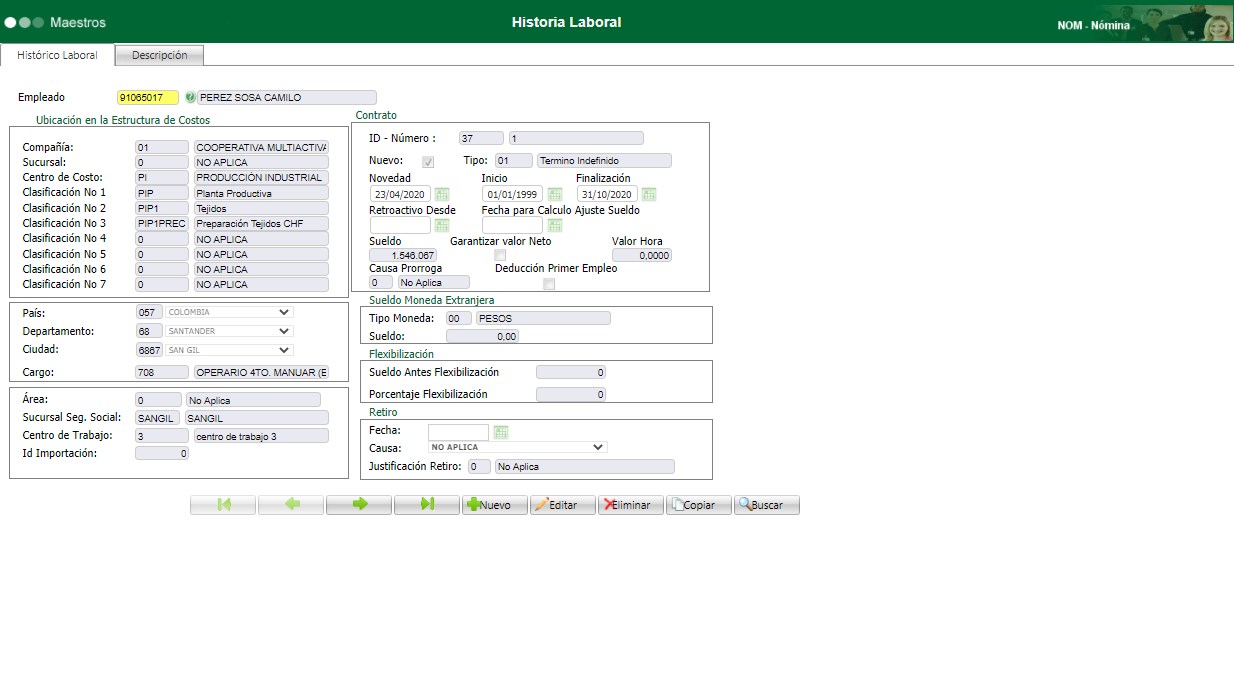Image resolution: width=1234 pixels, height=698 pixels.
Task: Enable Garantizar valor Neto checkbox
Action: point(500,256)
